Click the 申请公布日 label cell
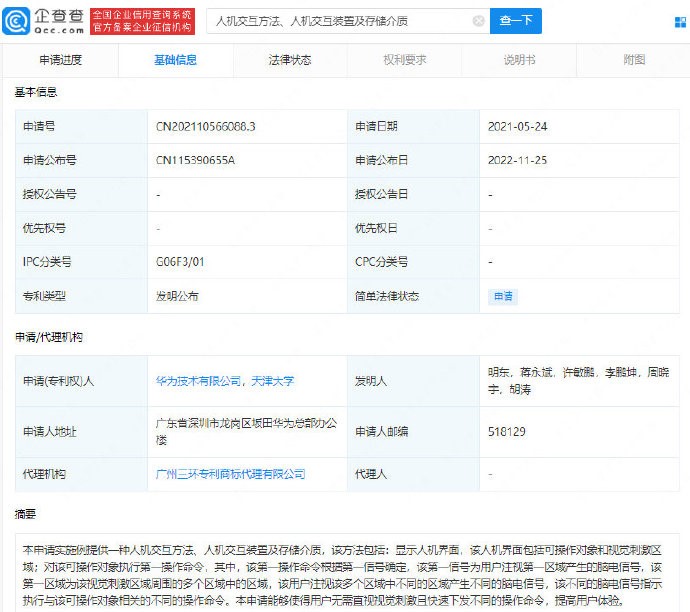 (x=414, y=160)
